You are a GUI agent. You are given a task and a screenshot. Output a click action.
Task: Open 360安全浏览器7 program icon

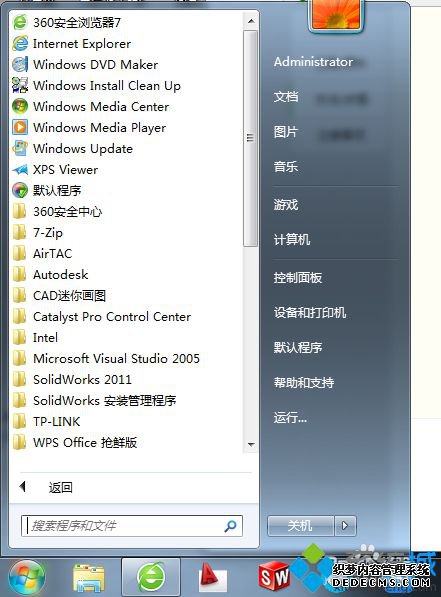pos(20,22)
